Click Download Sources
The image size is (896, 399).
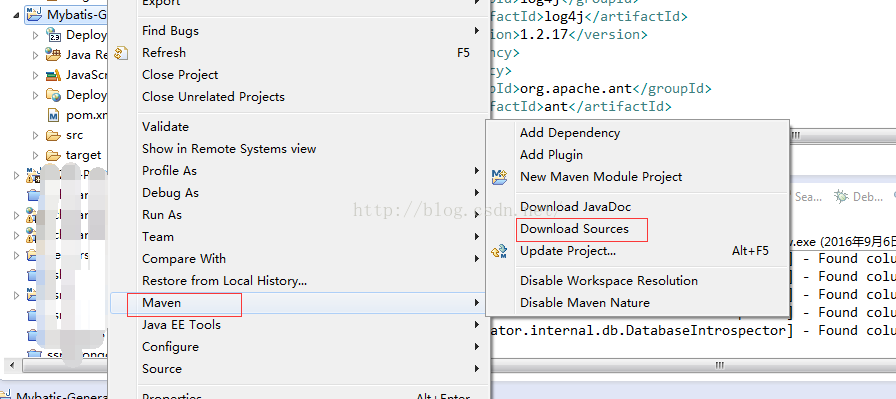(637, 229)
